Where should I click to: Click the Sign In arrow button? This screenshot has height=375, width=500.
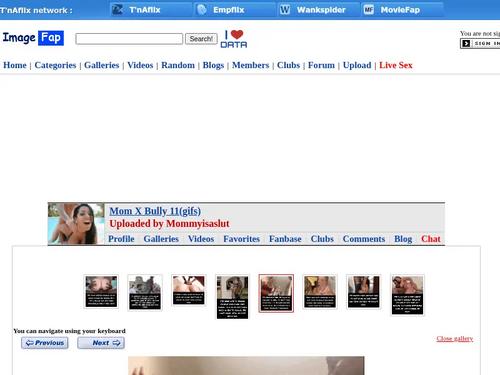(466, 43)
